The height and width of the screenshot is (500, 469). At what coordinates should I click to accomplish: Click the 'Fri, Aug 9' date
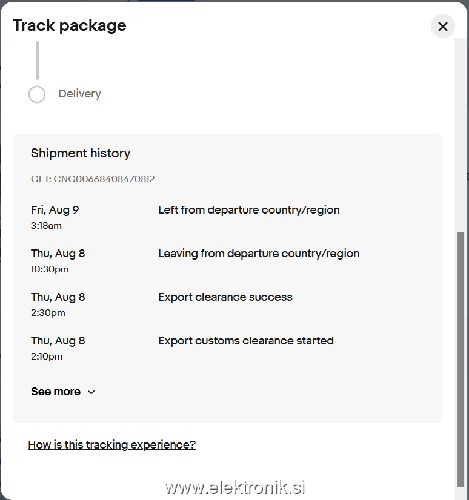pyautogui.click(x=55, y=210)
